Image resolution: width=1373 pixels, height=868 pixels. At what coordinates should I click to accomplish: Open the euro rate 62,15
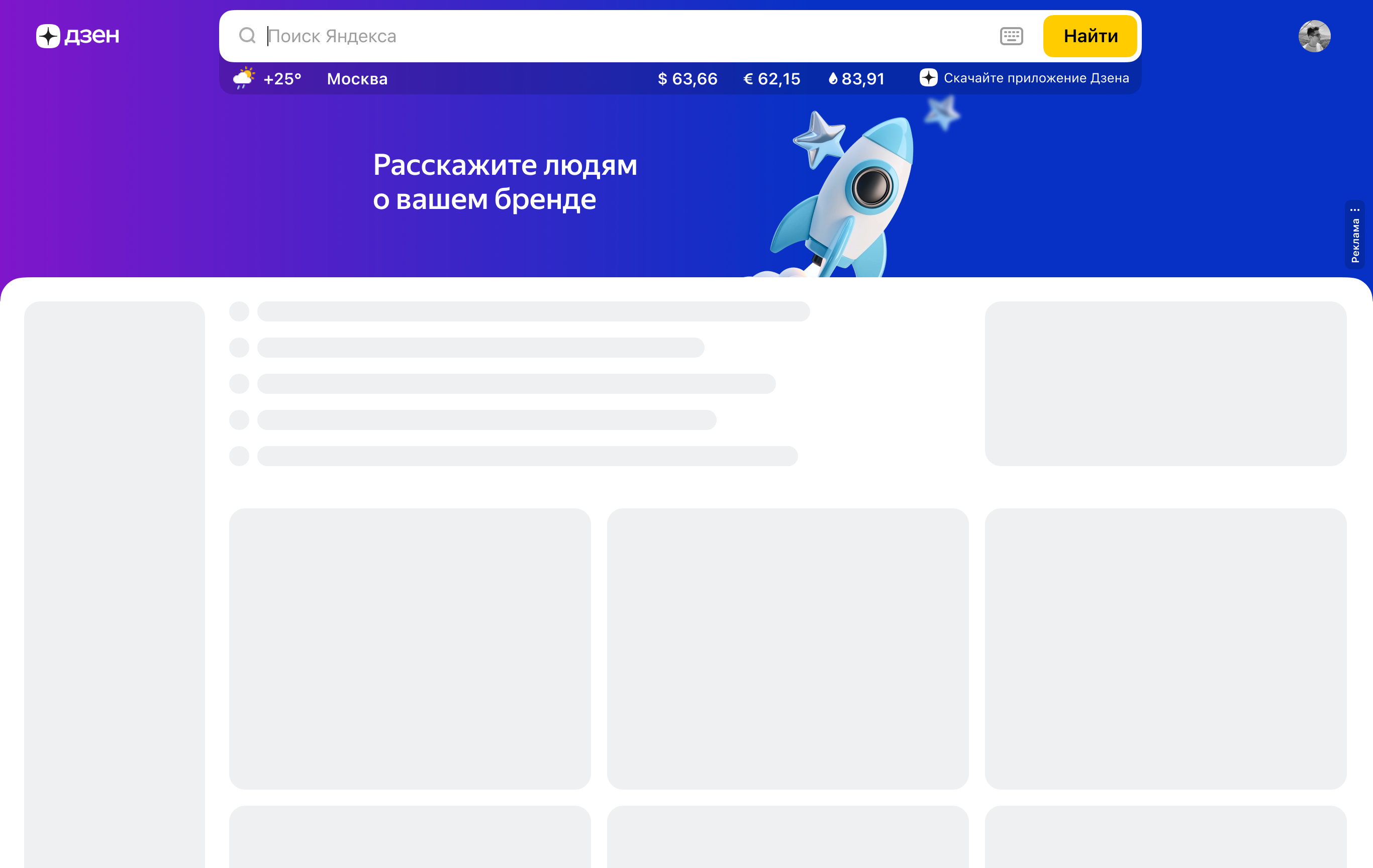point(771,79)
